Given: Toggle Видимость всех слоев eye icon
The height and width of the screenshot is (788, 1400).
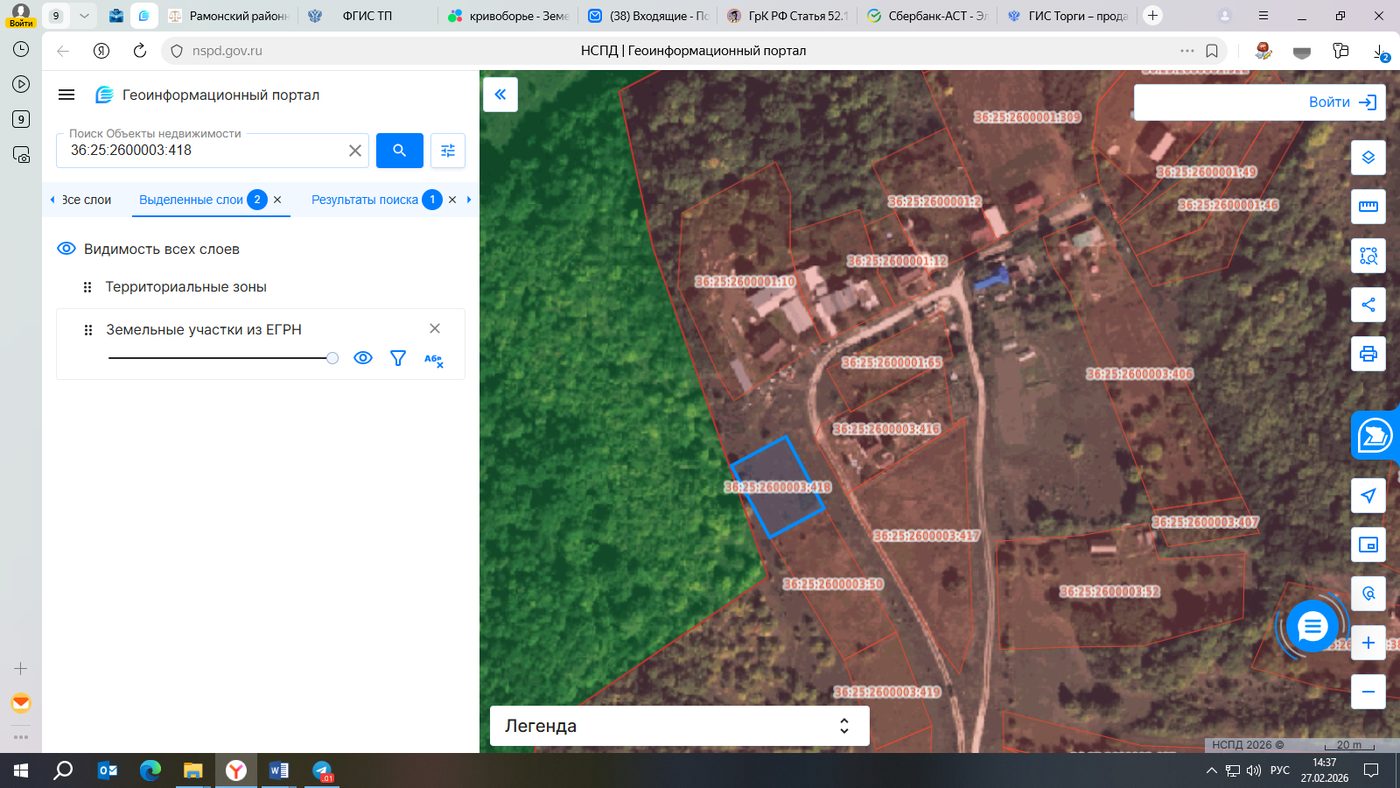Looking at the screenshot, I should click(67, 249).
